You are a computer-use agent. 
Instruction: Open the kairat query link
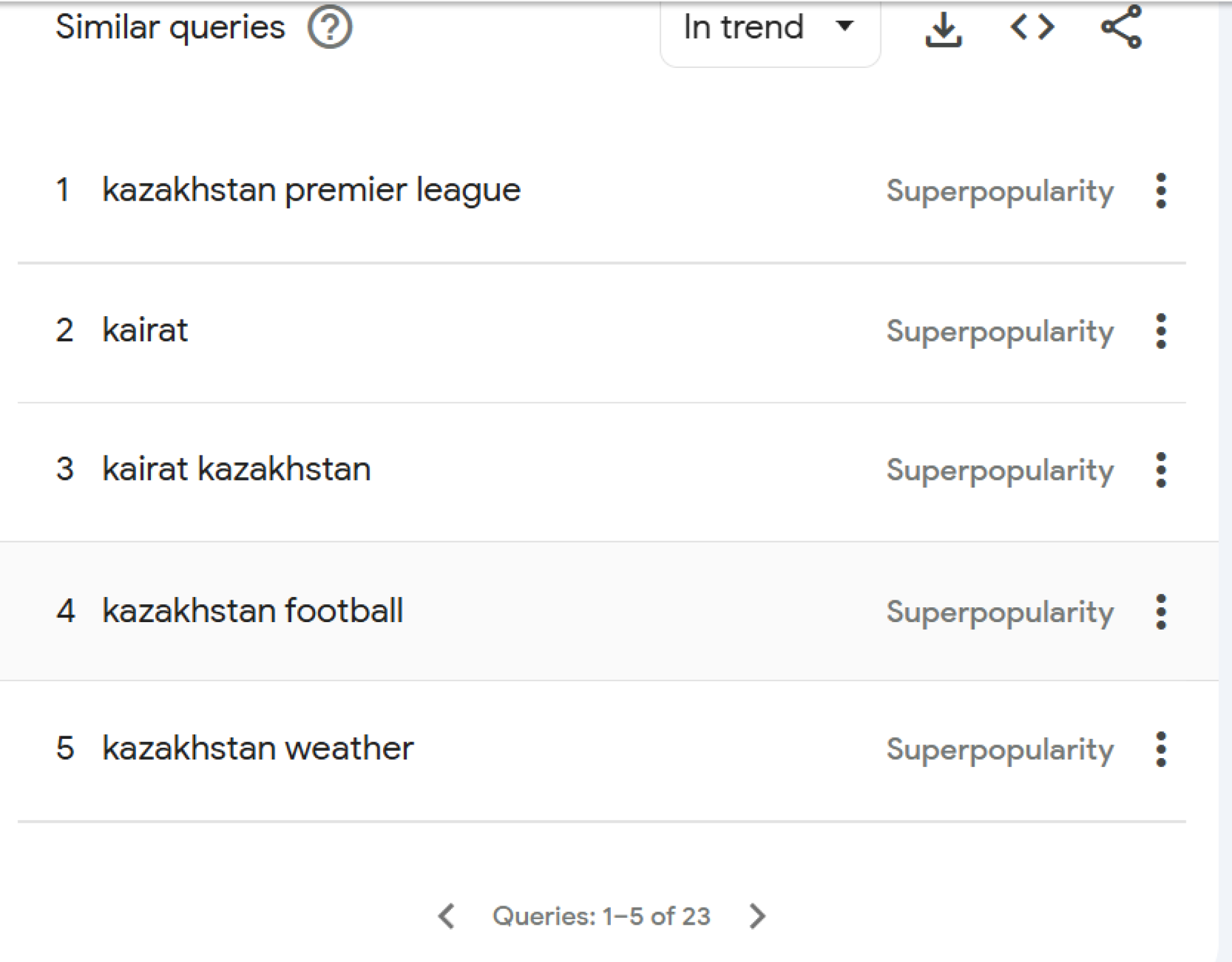[145, 331]
